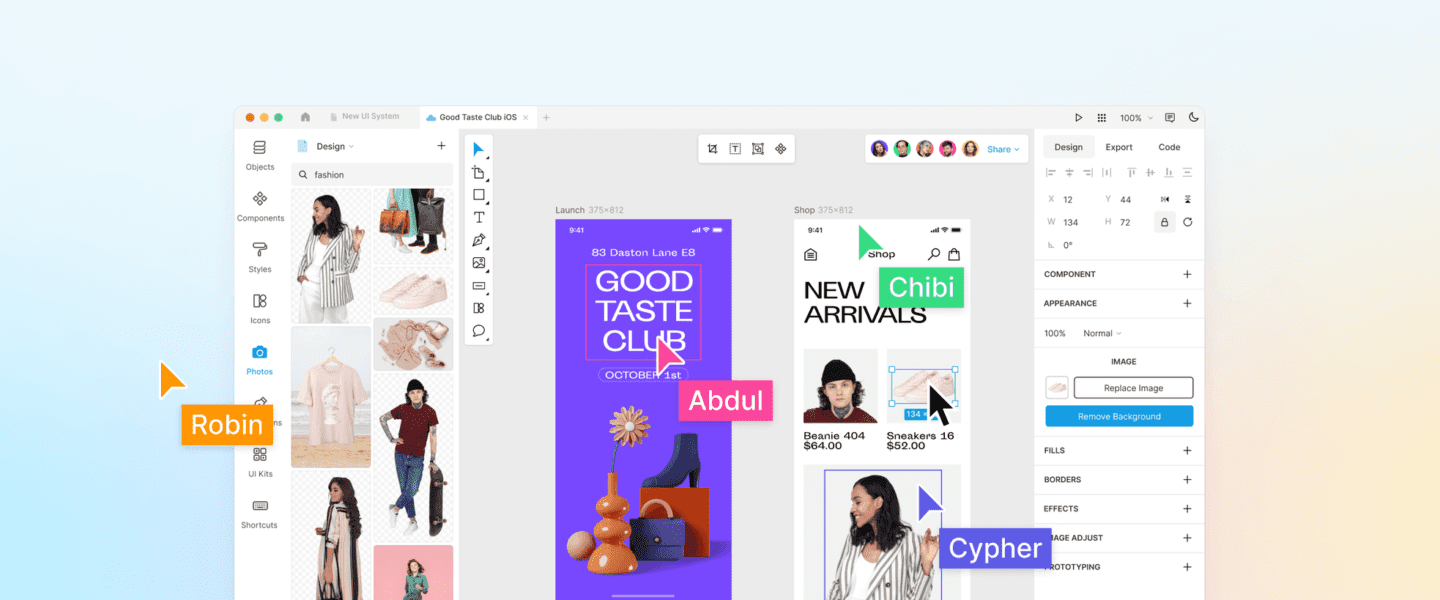Screen dimensions: 1440x600
Task: Click the Remove Background button
Action: pos(1119,416)
